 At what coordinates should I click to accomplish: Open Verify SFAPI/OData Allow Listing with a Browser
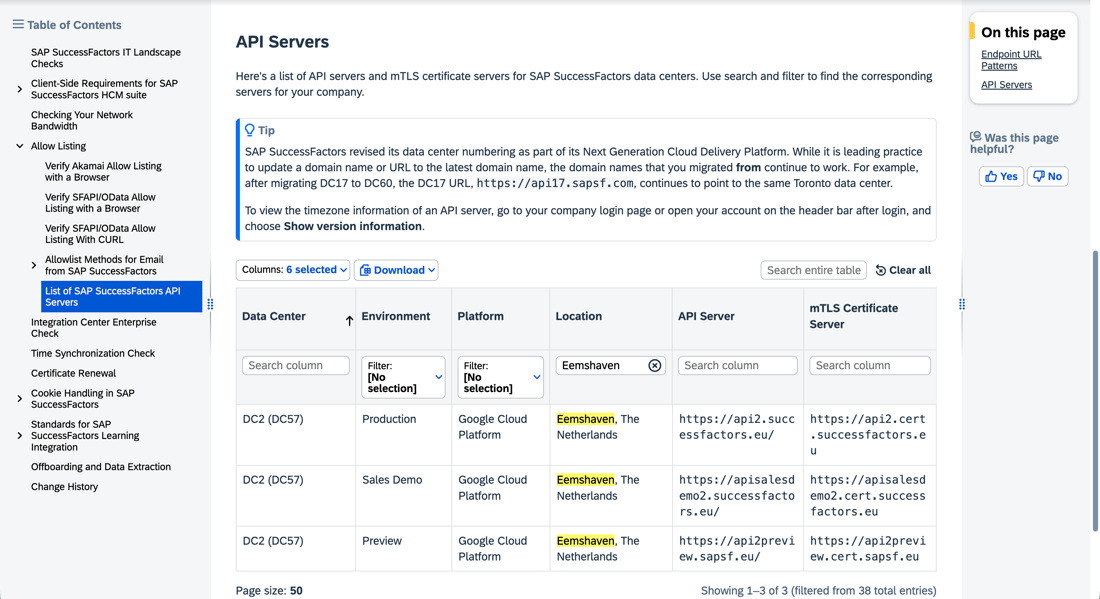(100, 203)
